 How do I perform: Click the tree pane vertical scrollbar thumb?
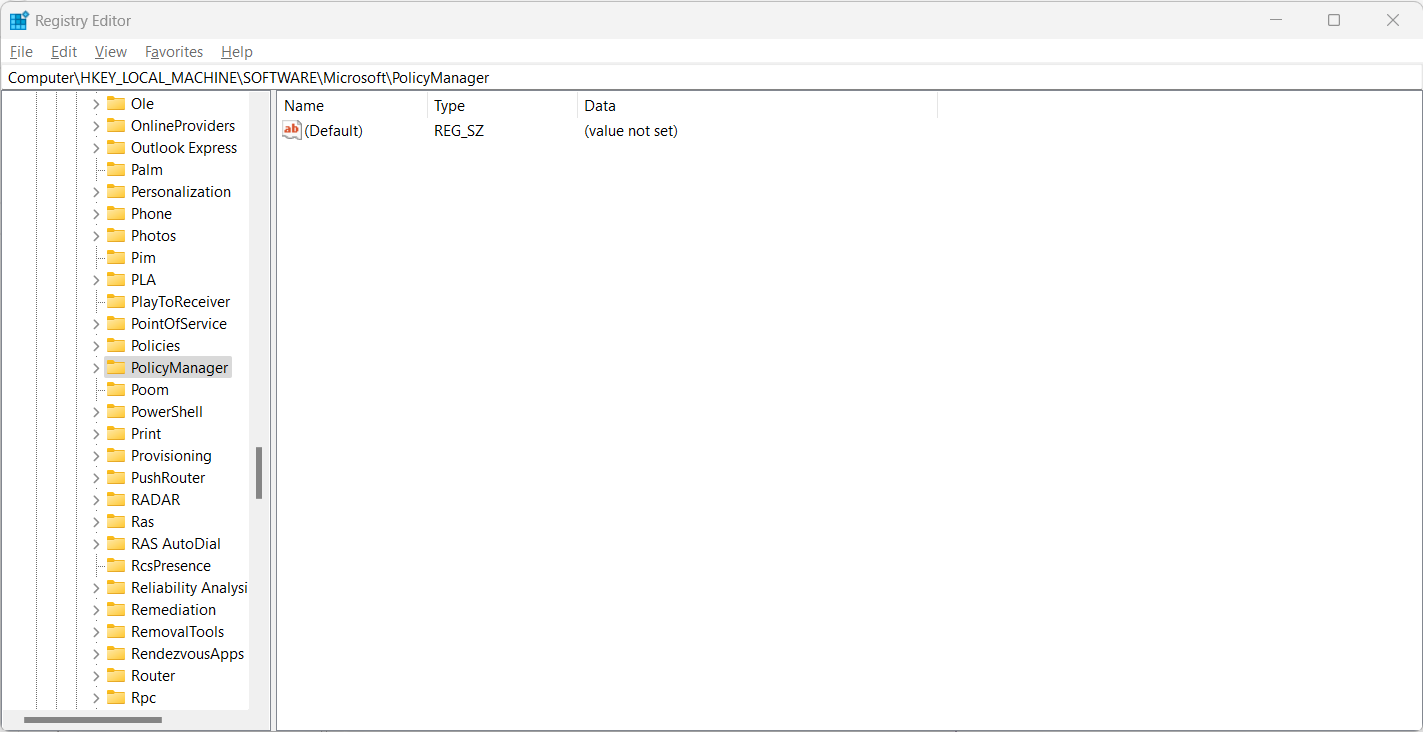click(259, 473)
